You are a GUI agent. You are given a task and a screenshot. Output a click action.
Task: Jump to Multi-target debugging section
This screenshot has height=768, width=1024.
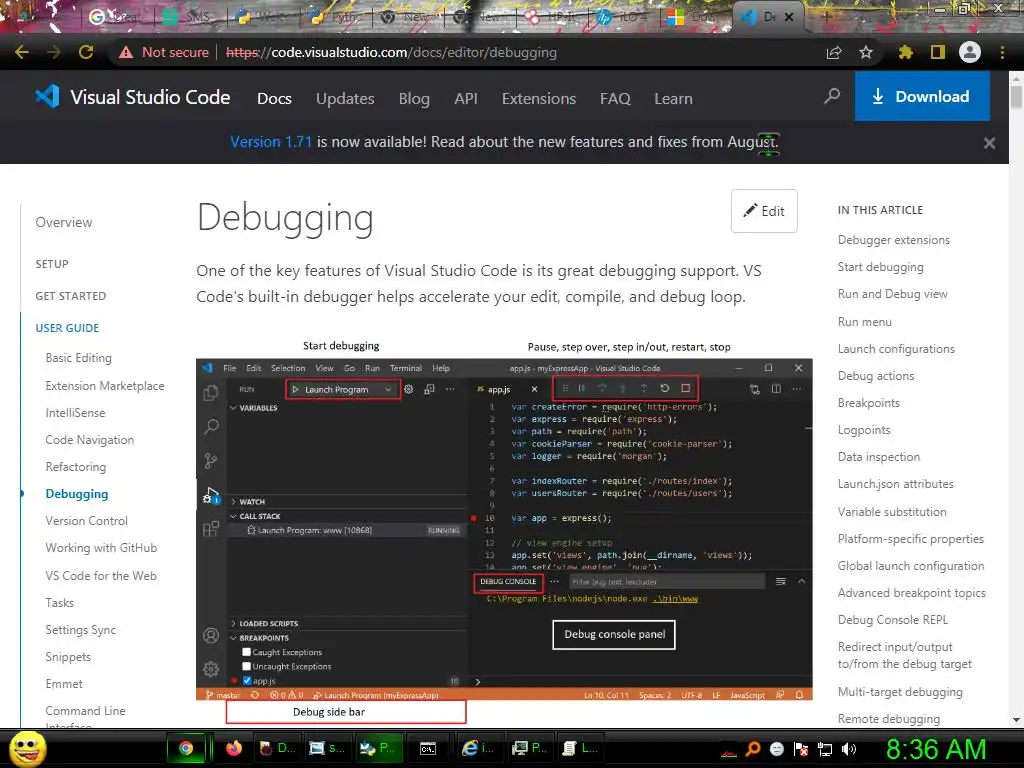pyautogui.click(x=900, y=692)
